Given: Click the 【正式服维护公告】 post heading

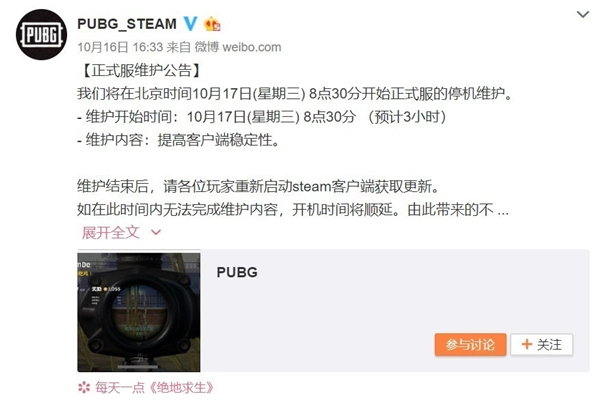Looking at the screenshot, I should 140,70.
